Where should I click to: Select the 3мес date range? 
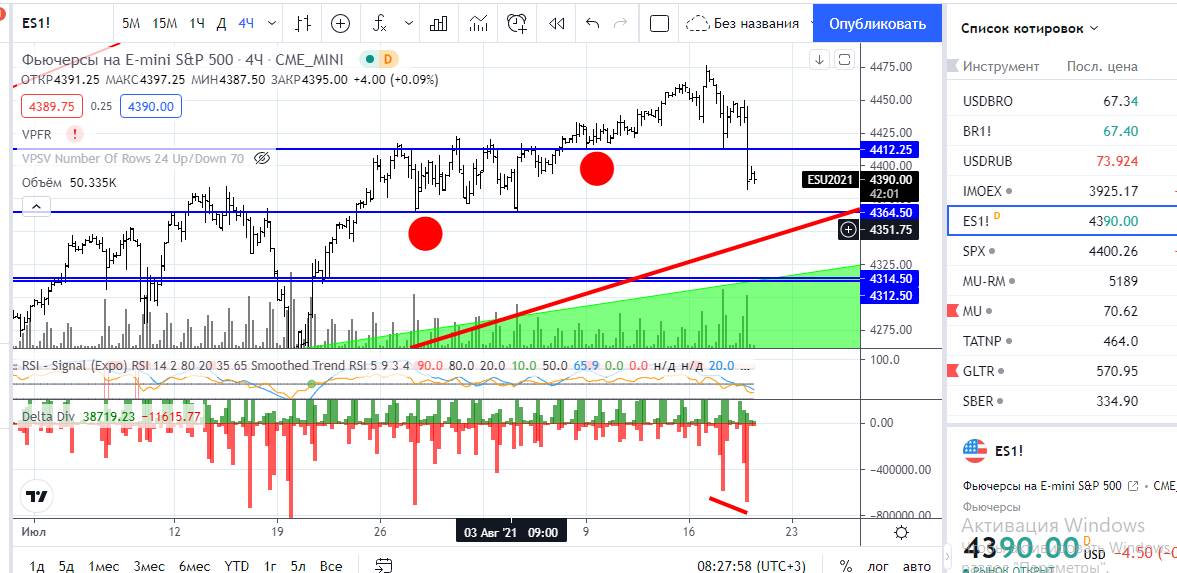tap(149, 566)
